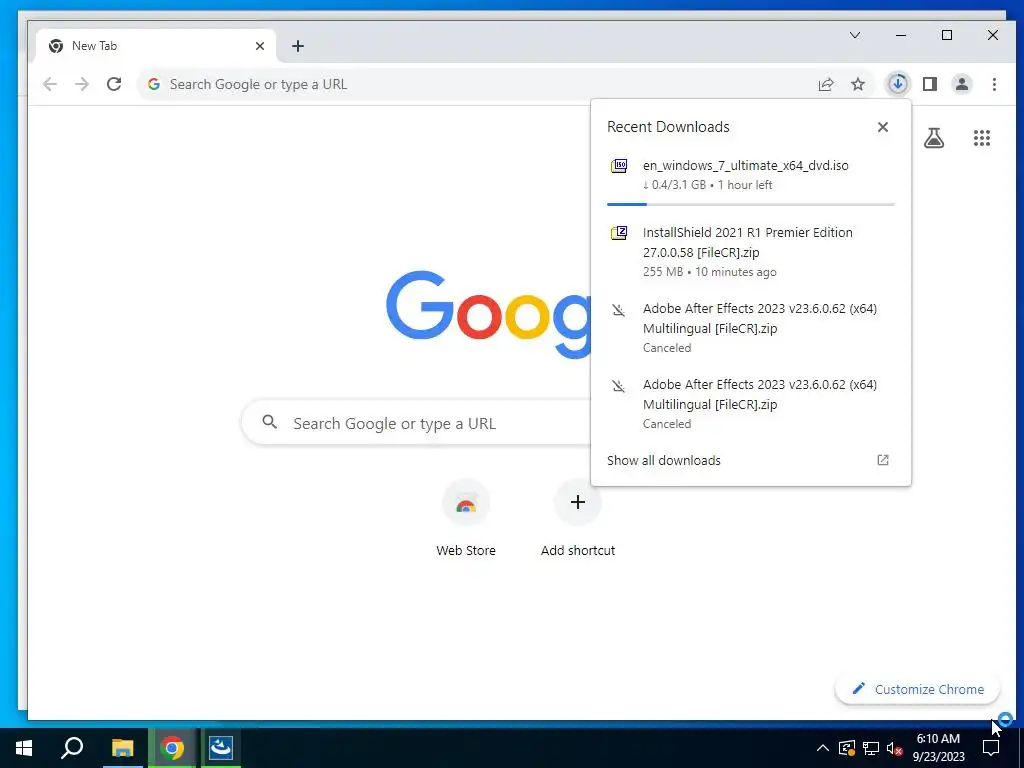Click the Google G icon in address bar
The height and width of the screenshot is (768, 1024).
point(154,84)
